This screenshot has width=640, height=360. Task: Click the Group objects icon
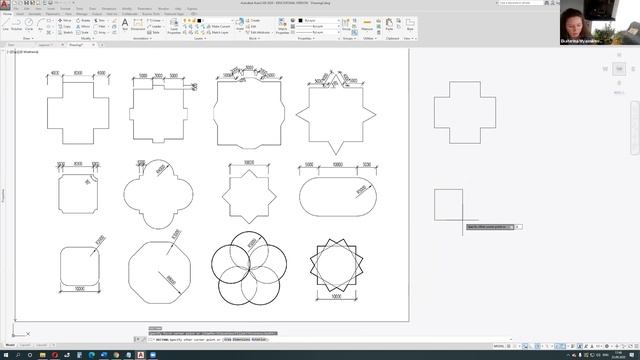pyautogui.click(x=346, y=24)
